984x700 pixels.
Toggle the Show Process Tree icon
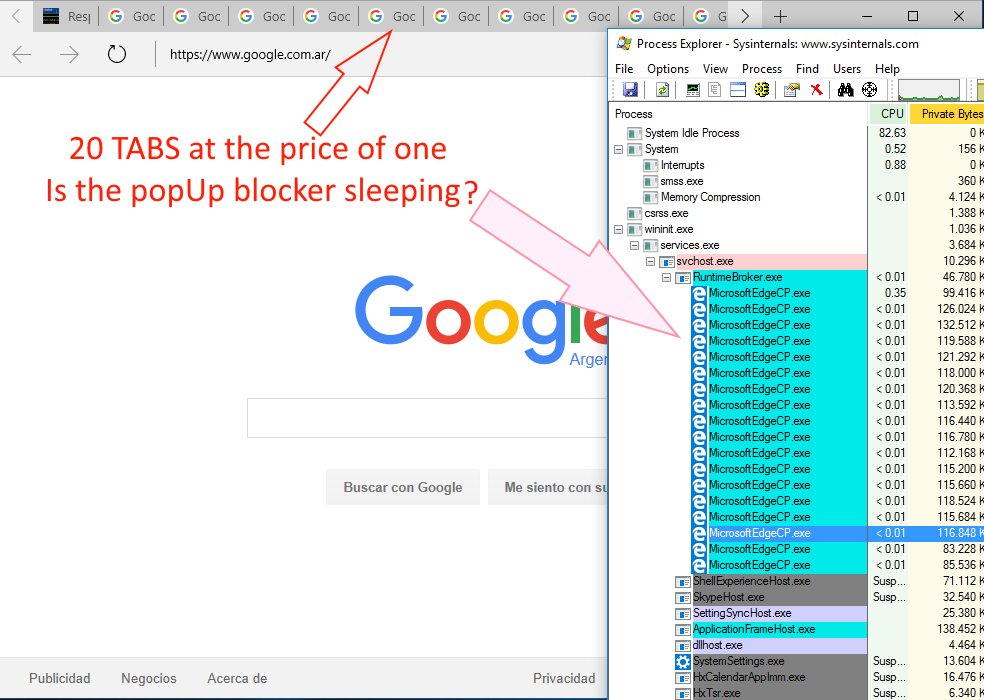[x=715, y=90]
